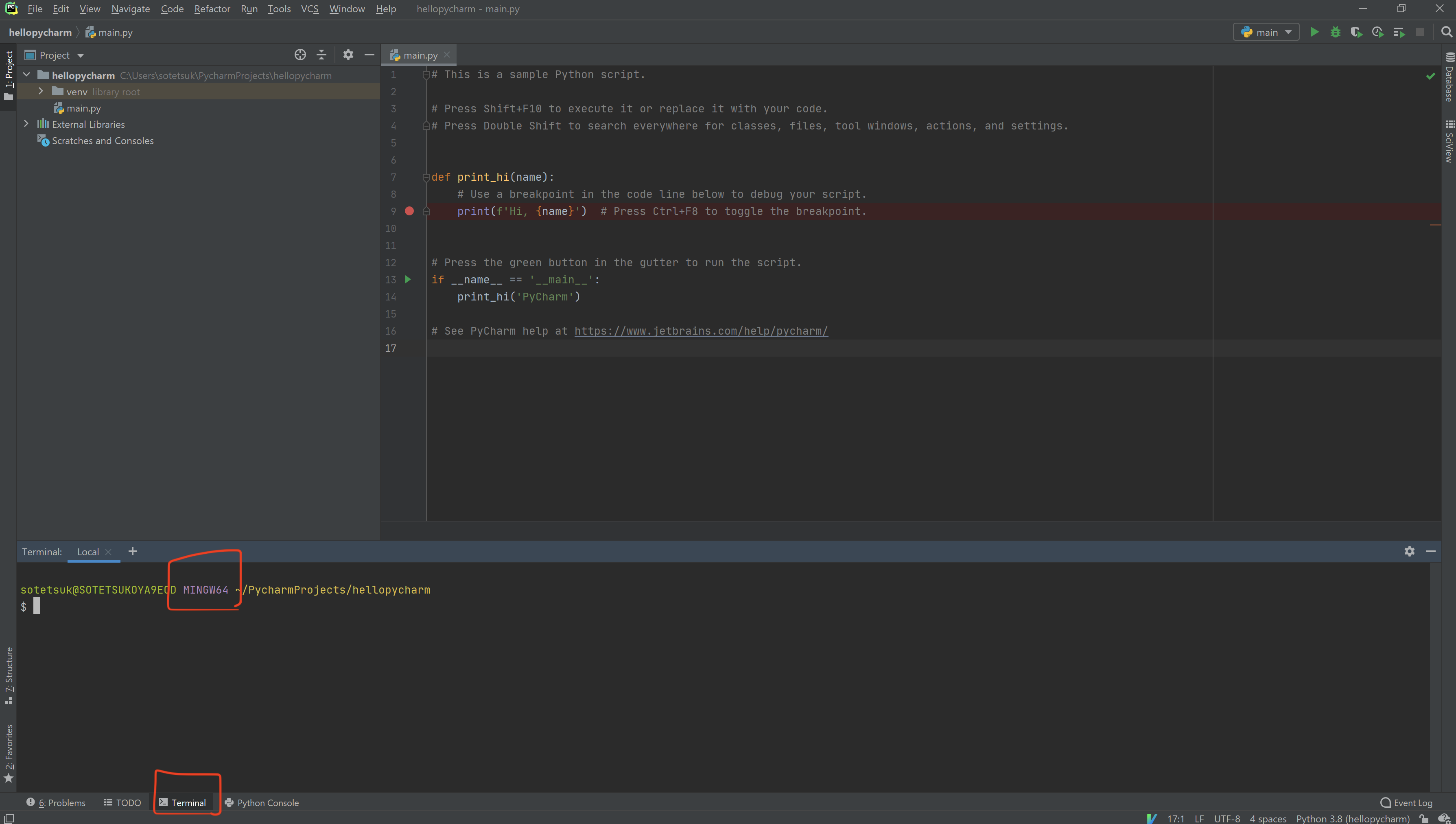1456x824 pixels.
Task: Switch the Python 3.8 (hellopycharm) interpreter
Action: (x=1353, y=818)
